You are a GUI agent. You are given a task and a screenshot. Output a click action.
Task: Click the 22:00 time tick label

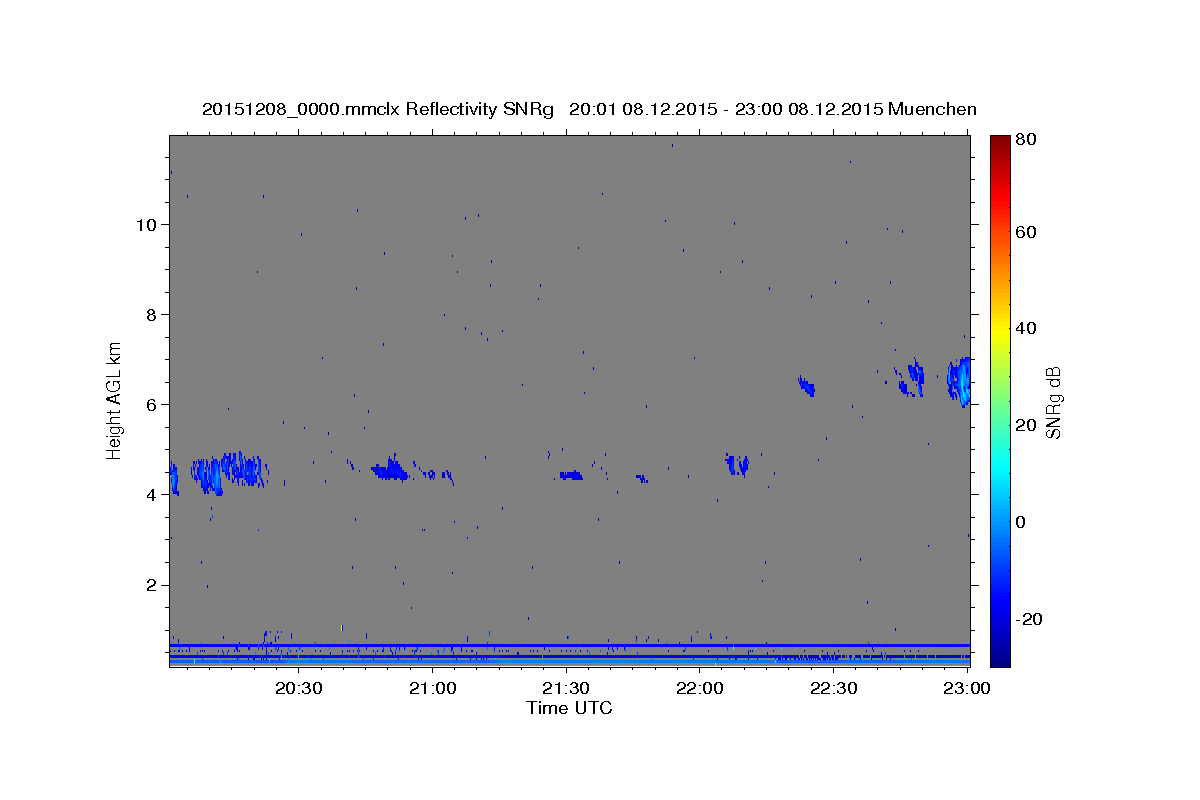[700, 688]
